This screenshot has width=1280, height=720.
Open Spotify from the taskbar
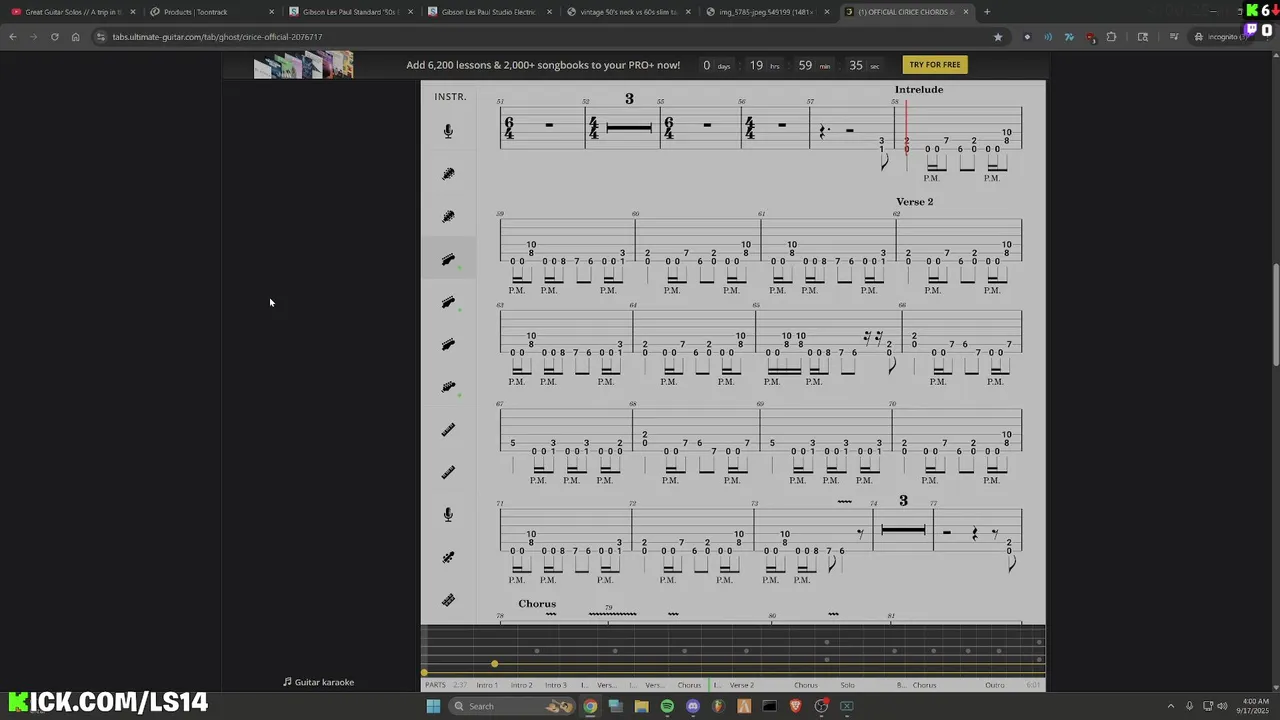[x=667, y=706]
